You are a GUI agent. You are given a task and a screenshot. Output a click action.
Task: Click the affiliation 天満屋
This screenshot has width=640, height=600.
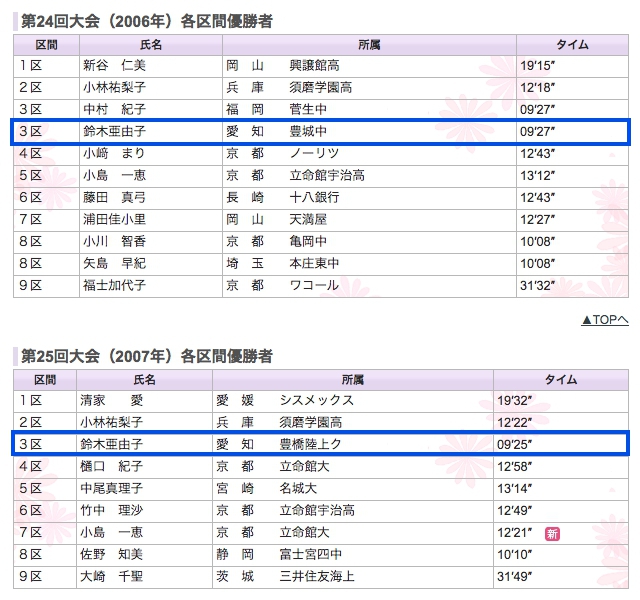click(x=308, y=220)
